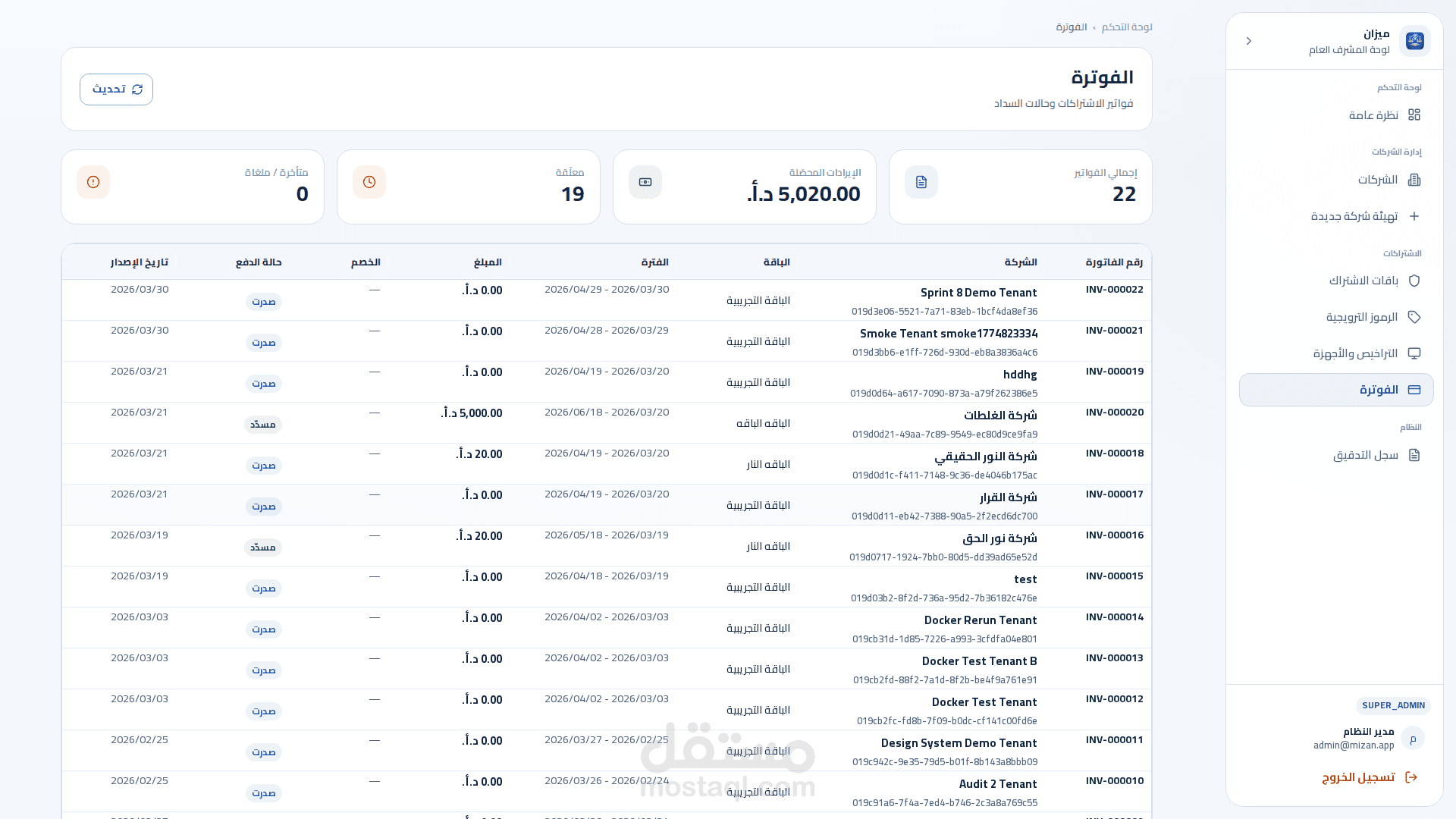Click the collected revenue money icon
This screenshot has height=819, width=1456.
coord(645,182)
